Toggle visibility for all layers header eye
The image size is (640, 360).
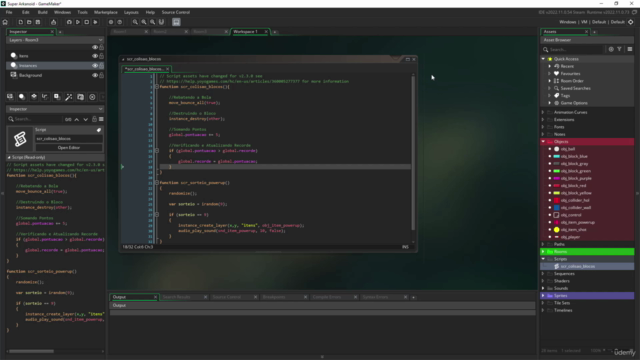(x=95, y=47)
